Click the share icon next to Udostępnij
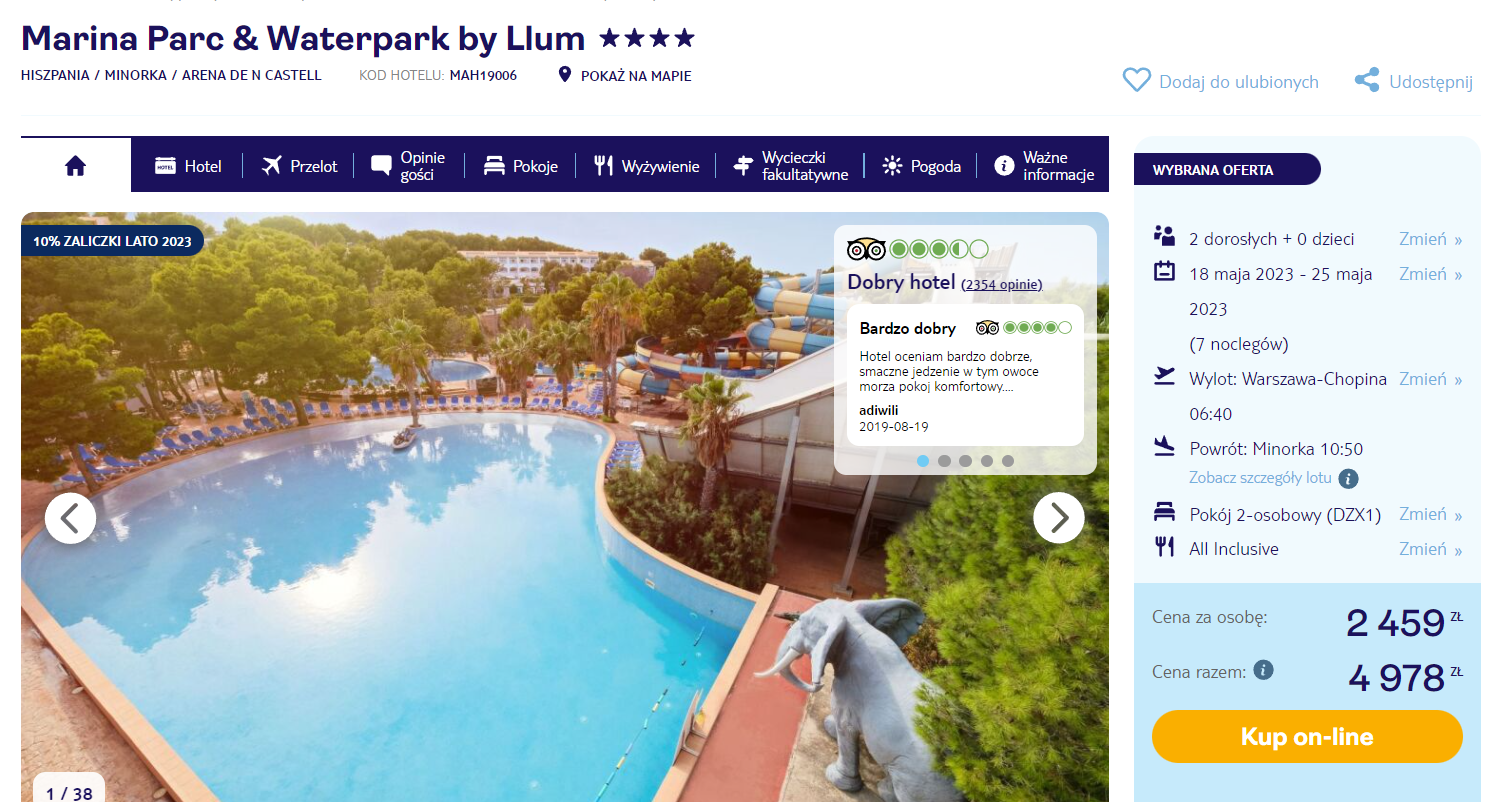Screen dimensions: 1485x802 tap(1367, 81)
